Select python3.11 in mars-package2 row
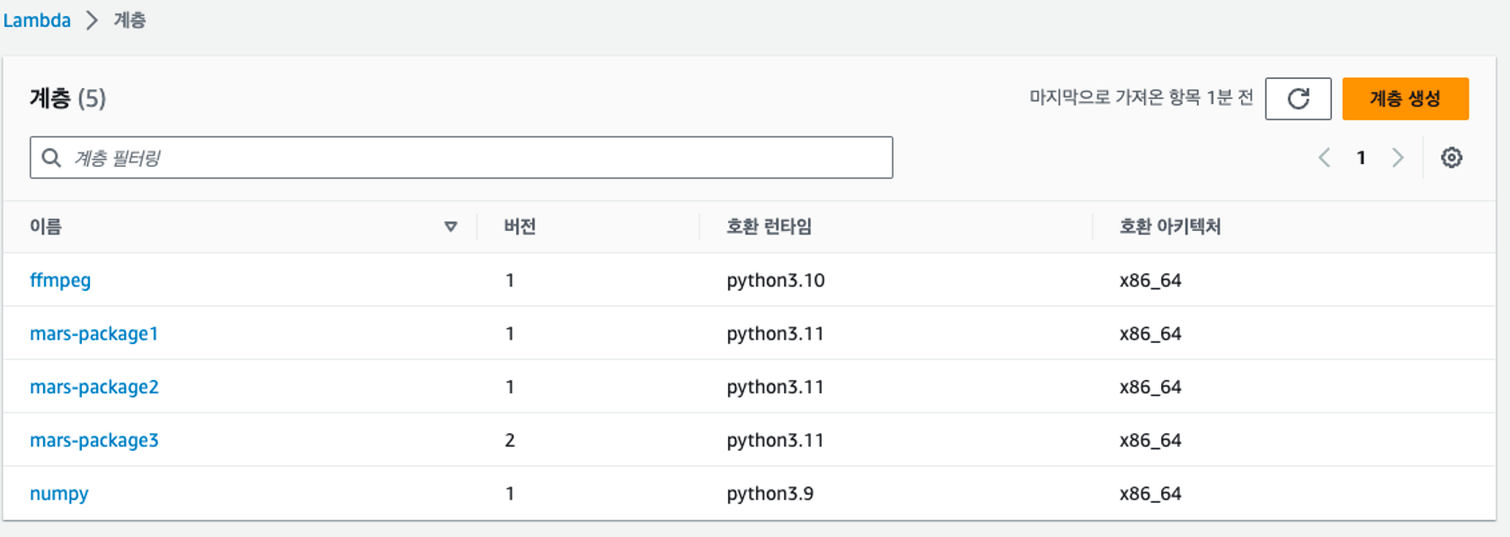The height and width of the screenshot is (537, 1510). pos(775,386)
